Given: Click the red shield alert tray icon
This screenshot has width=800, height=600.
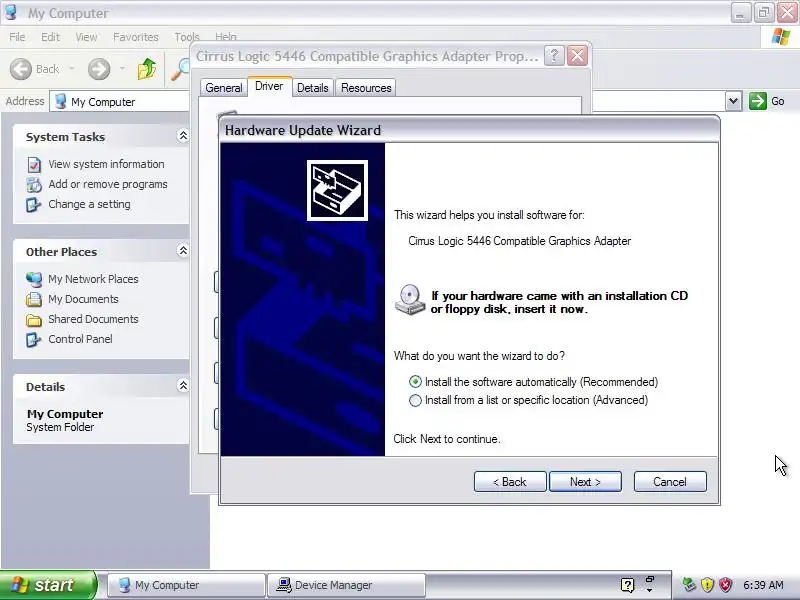Looking at the screenshot, I should click(725, 585).
